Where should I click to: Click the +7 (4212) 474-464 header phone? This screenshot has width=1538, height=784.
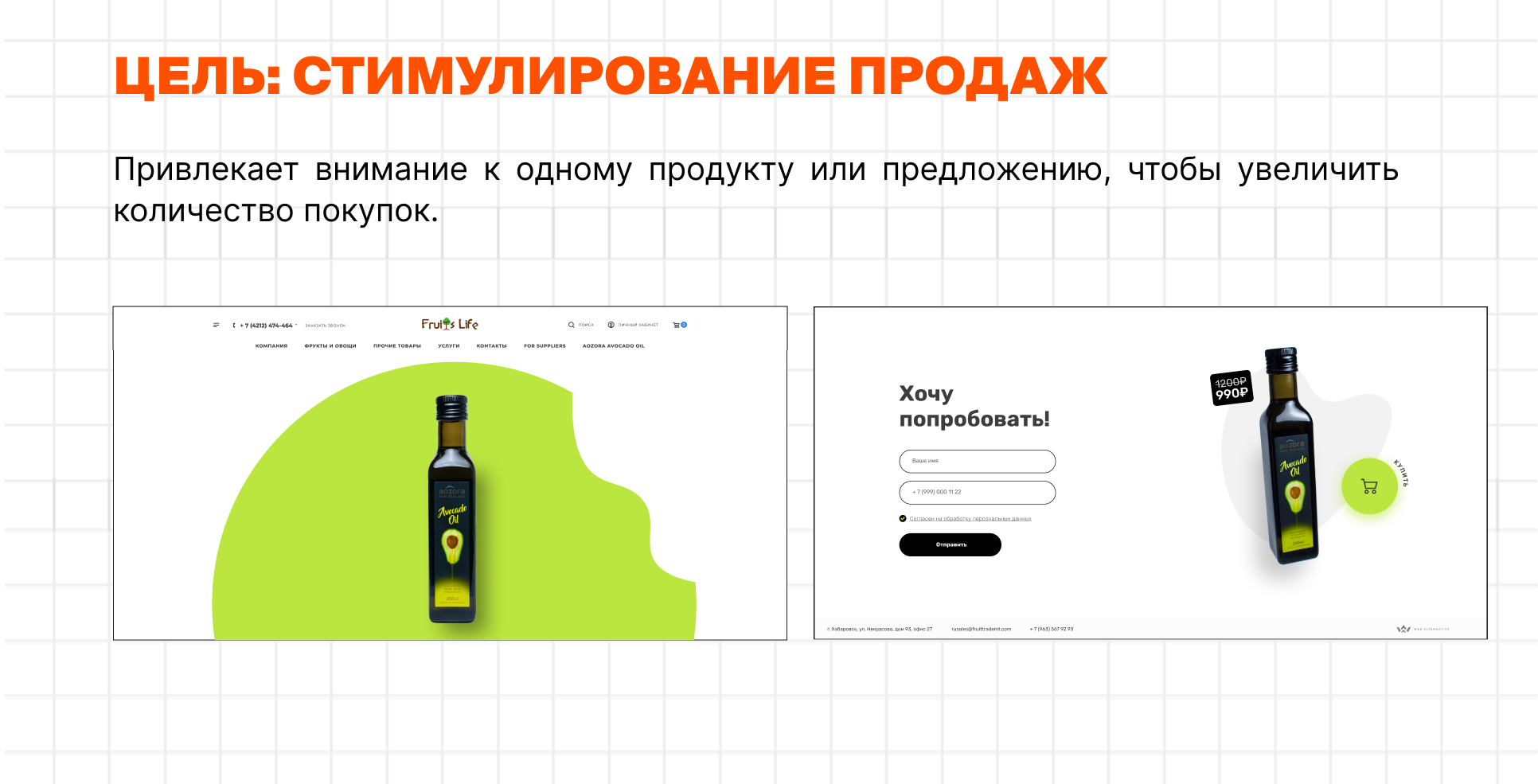266,326
